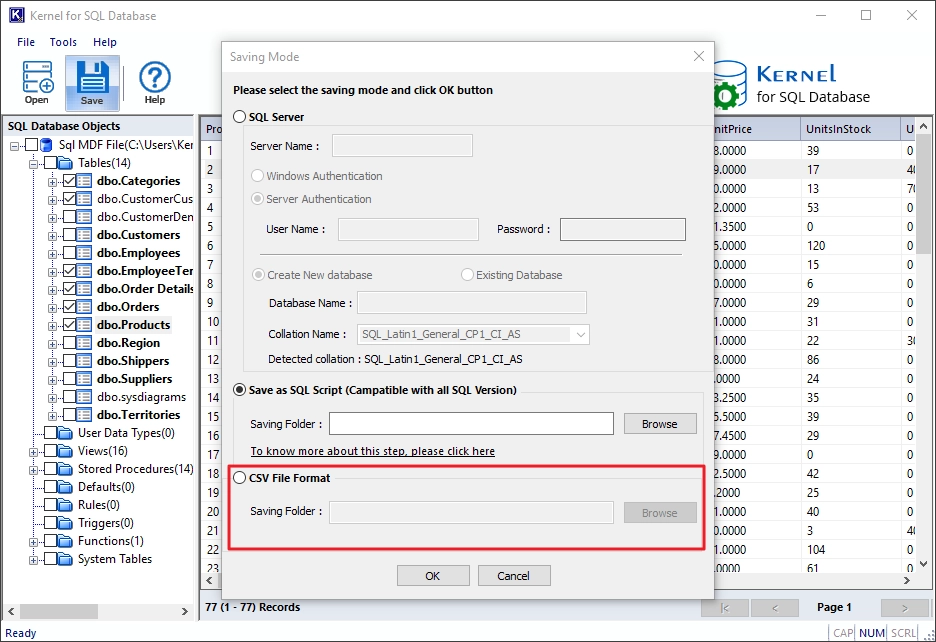
Task: Click the System Tables folder icon
Action: point(65,559)
